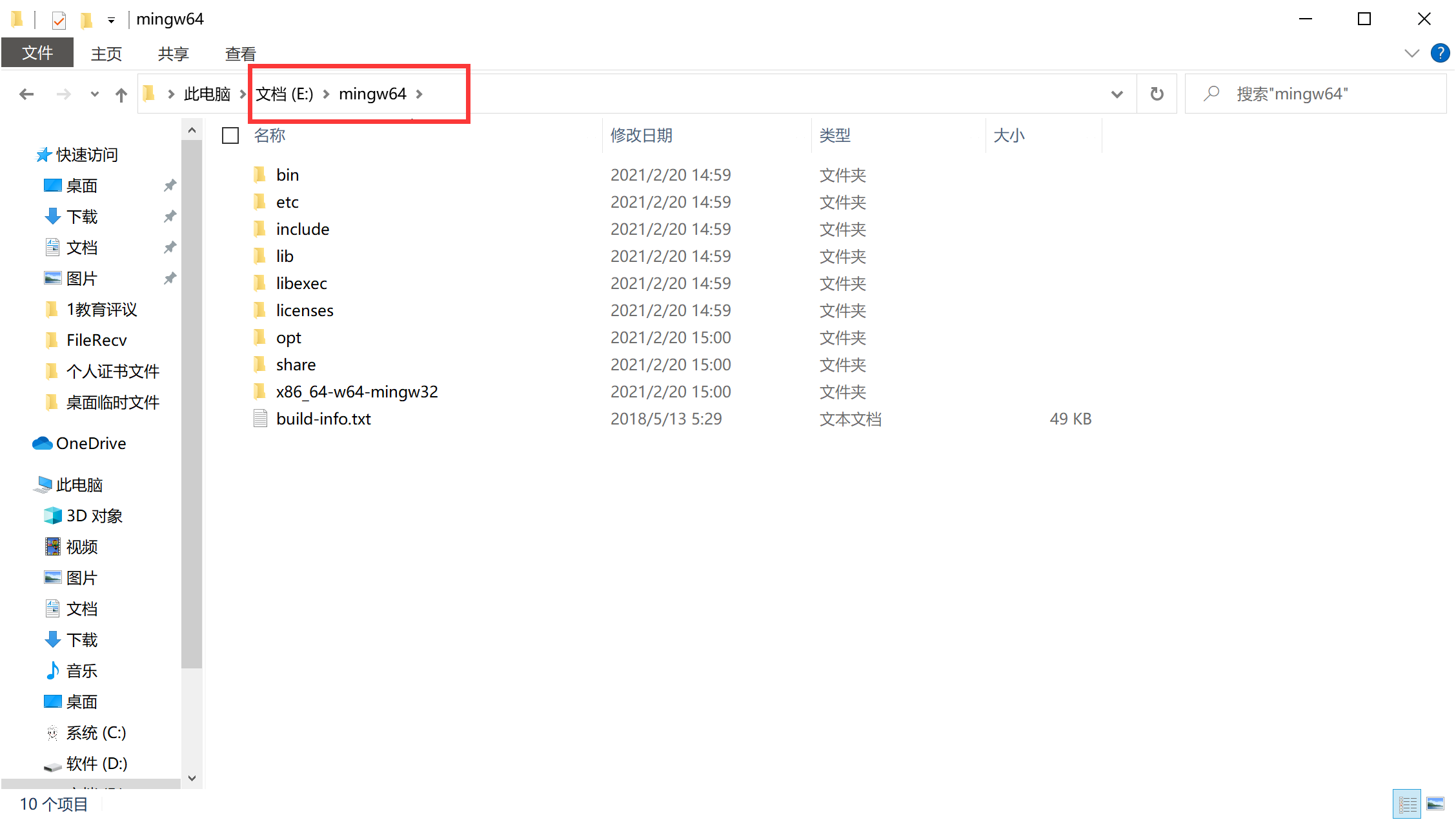Click the Back navigation arrow
The width and height of the screenshot is (1456, 820).
(x=26, y=94)
